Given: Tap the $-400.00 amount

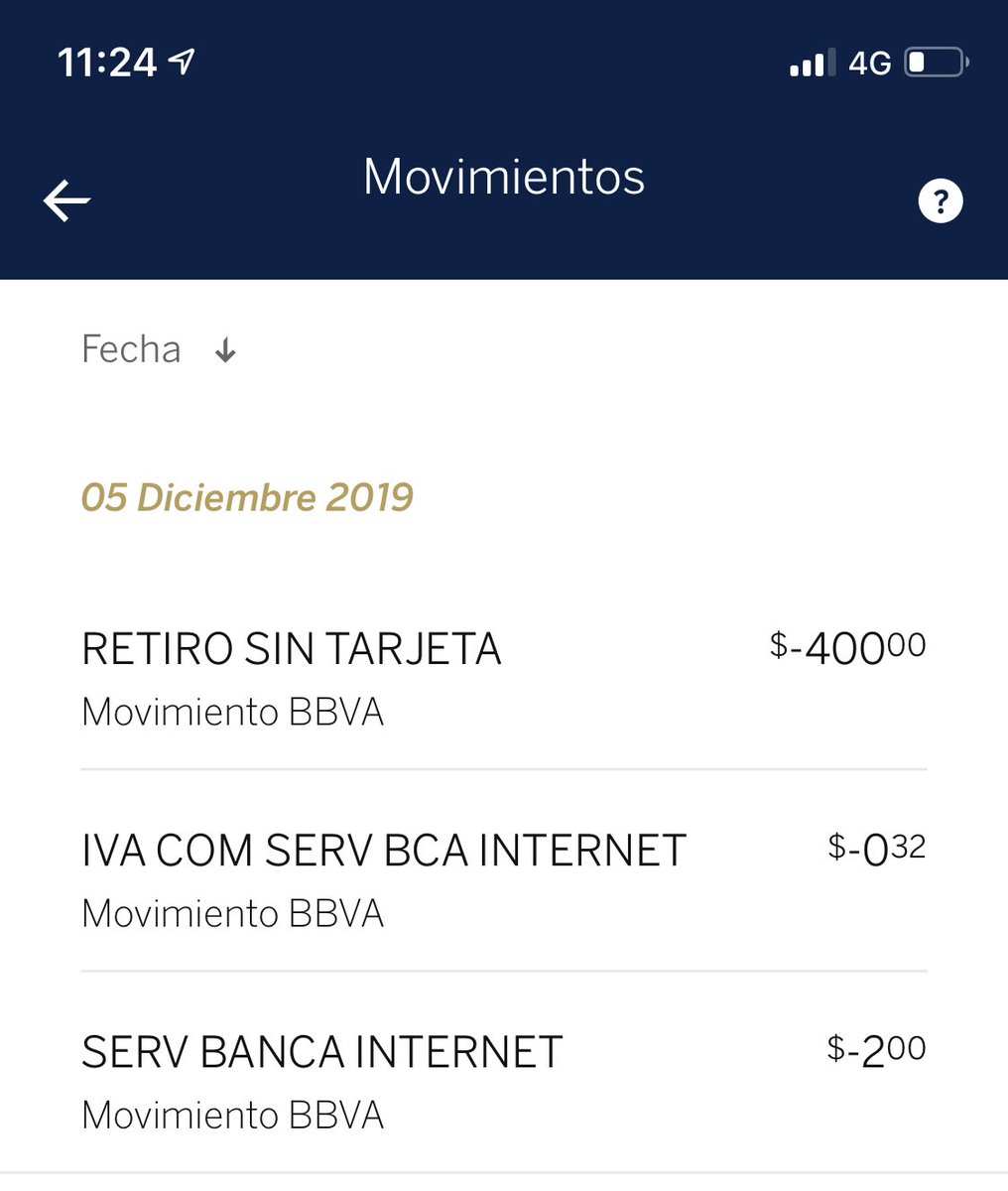Looking at the screenshot, I should coord(848,648).
